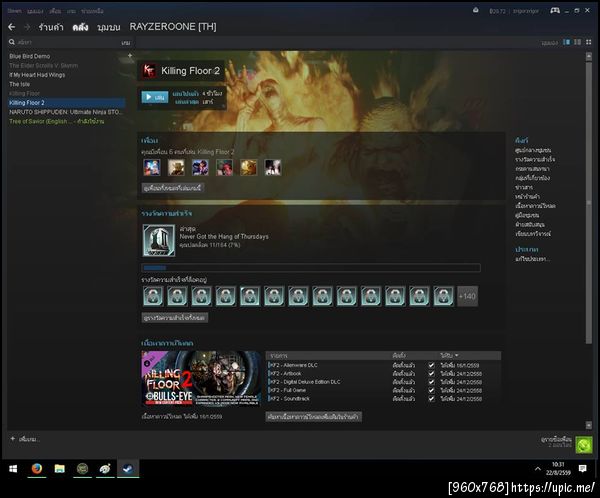The height and width of the screenshot is (498, 600).
Task: Click the Steam taskbar icon
Action: [128, 469]
